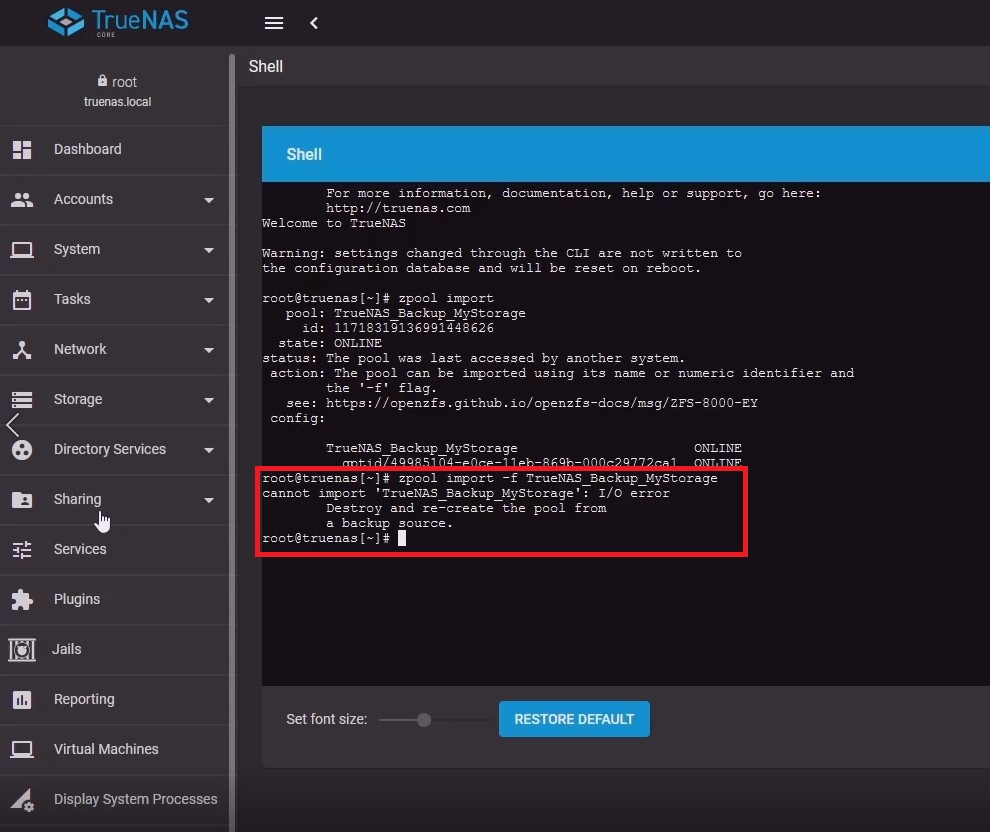Expand the System menu arrow
990x832 pixels.
(x=208, y=250)
